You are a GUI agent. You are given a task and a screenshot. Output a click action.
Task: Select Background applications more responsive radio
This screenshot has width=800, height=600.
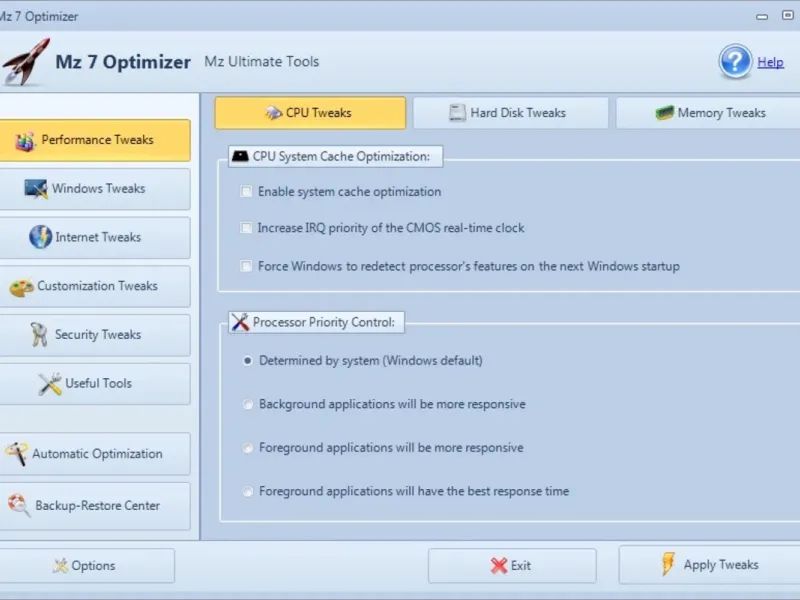pyautogui.click(x=247, y=404)
